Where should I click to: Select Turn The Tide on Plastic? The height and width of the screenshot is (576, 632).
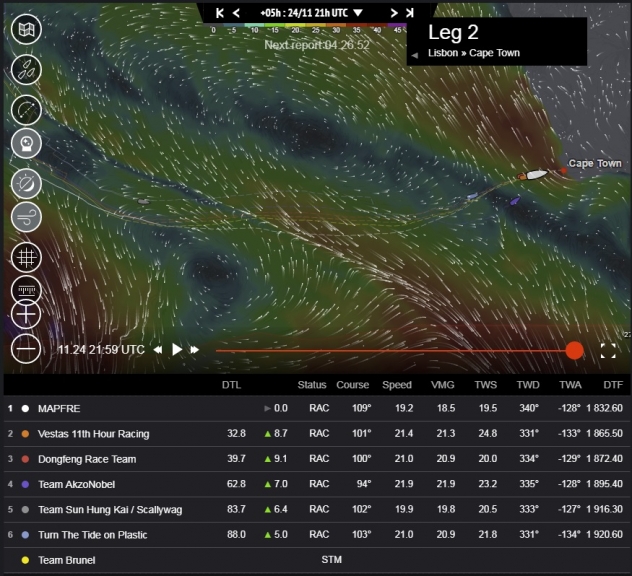[316, 535]
